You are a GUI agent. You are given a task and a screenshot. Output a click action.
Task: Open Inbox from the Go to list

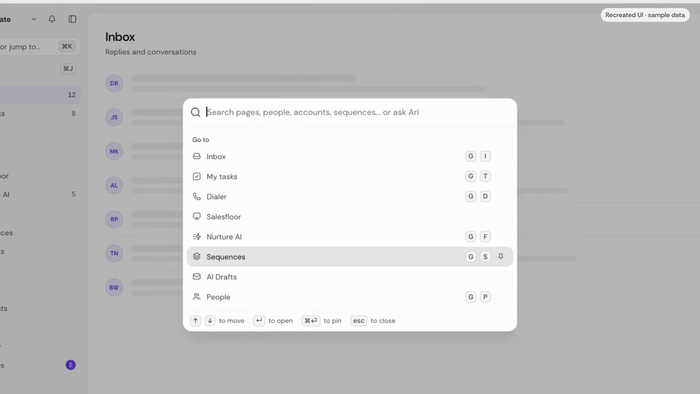(350, 156)
